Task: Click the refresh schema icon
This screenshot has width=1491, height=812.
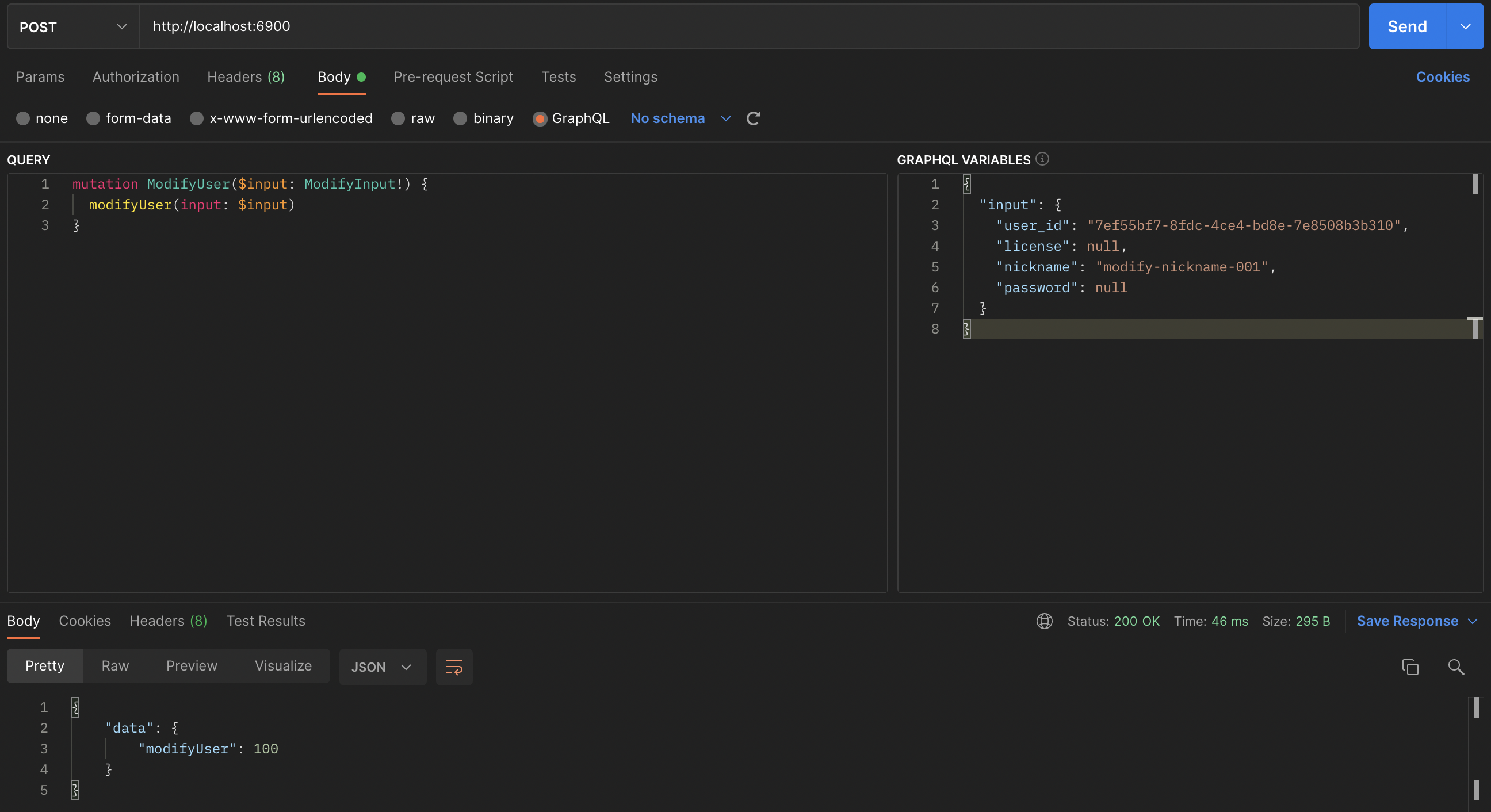Action: [752, 118]
